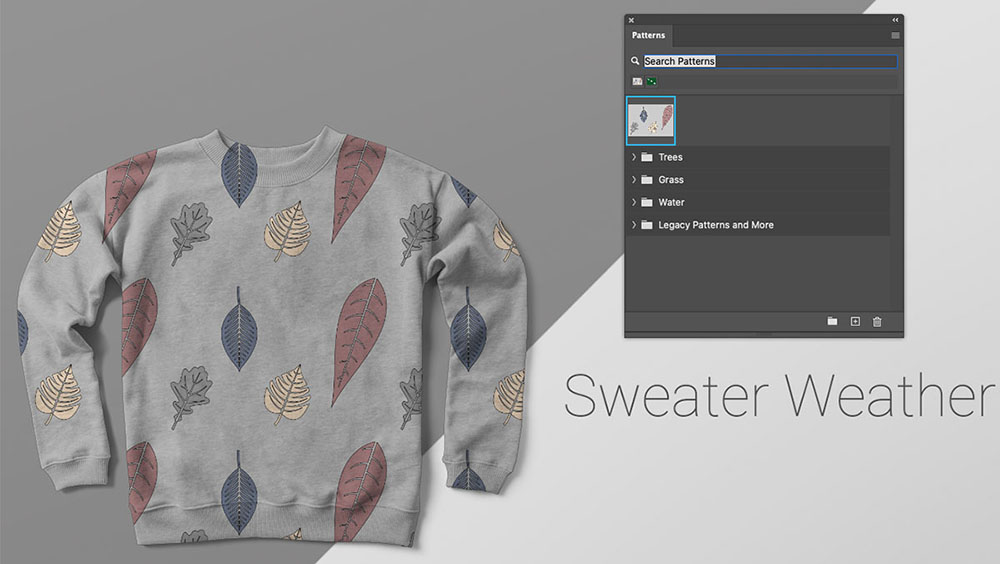Delete pattern using the trash icon
Screen dimensions: 1000x564
(877, 321)
